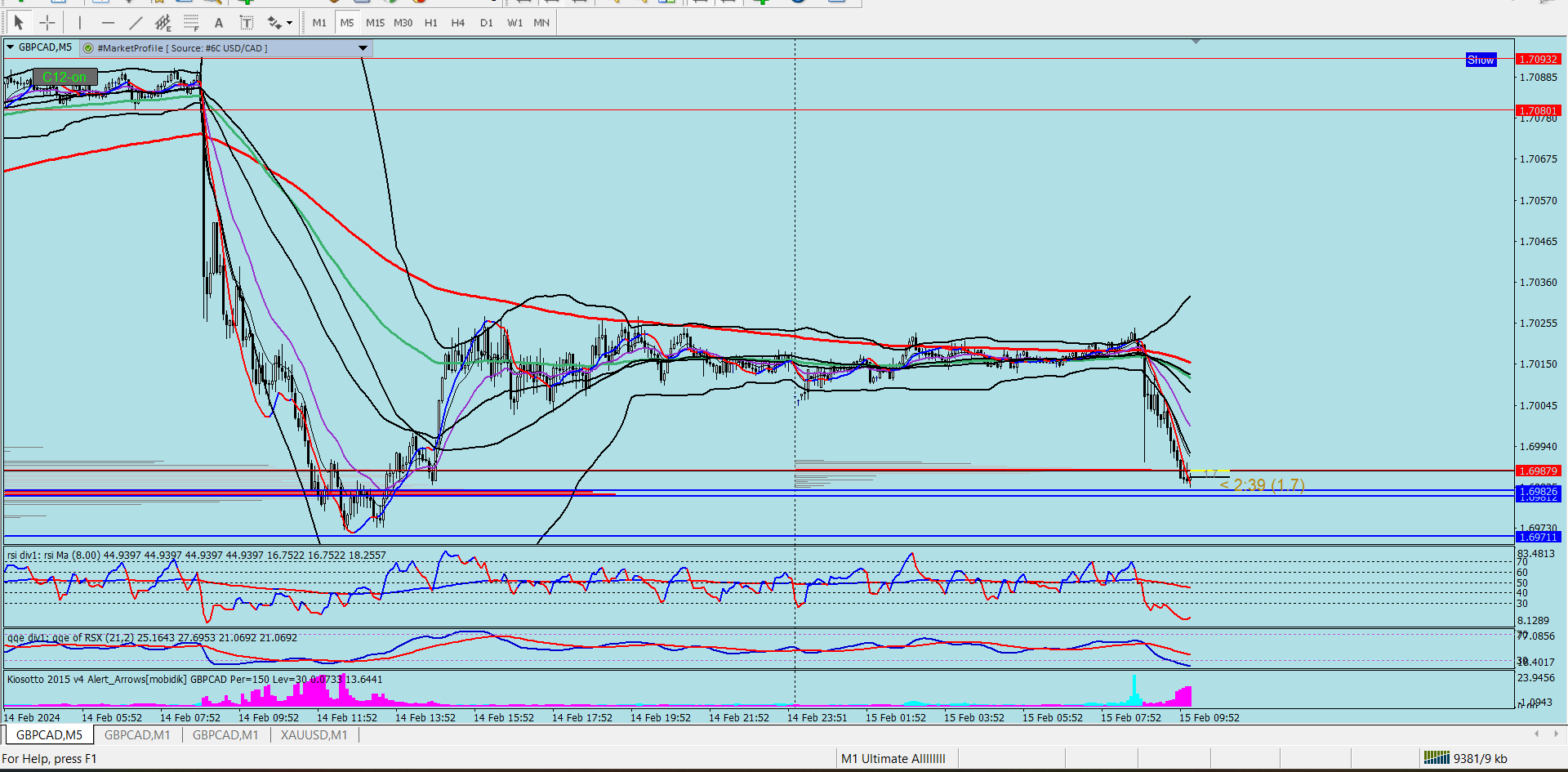Screen dimensions: 1568x772
Task: Open the first GBPCAD,M1 chart tab
Action: pyautogui.click(x=137, y=735)
